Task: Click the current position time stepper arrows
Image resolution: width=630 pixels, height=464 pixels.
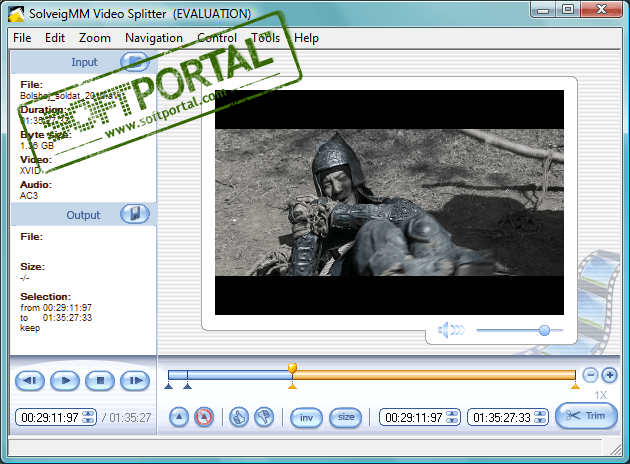Action: pyautogui.click(x=88, y=417)
